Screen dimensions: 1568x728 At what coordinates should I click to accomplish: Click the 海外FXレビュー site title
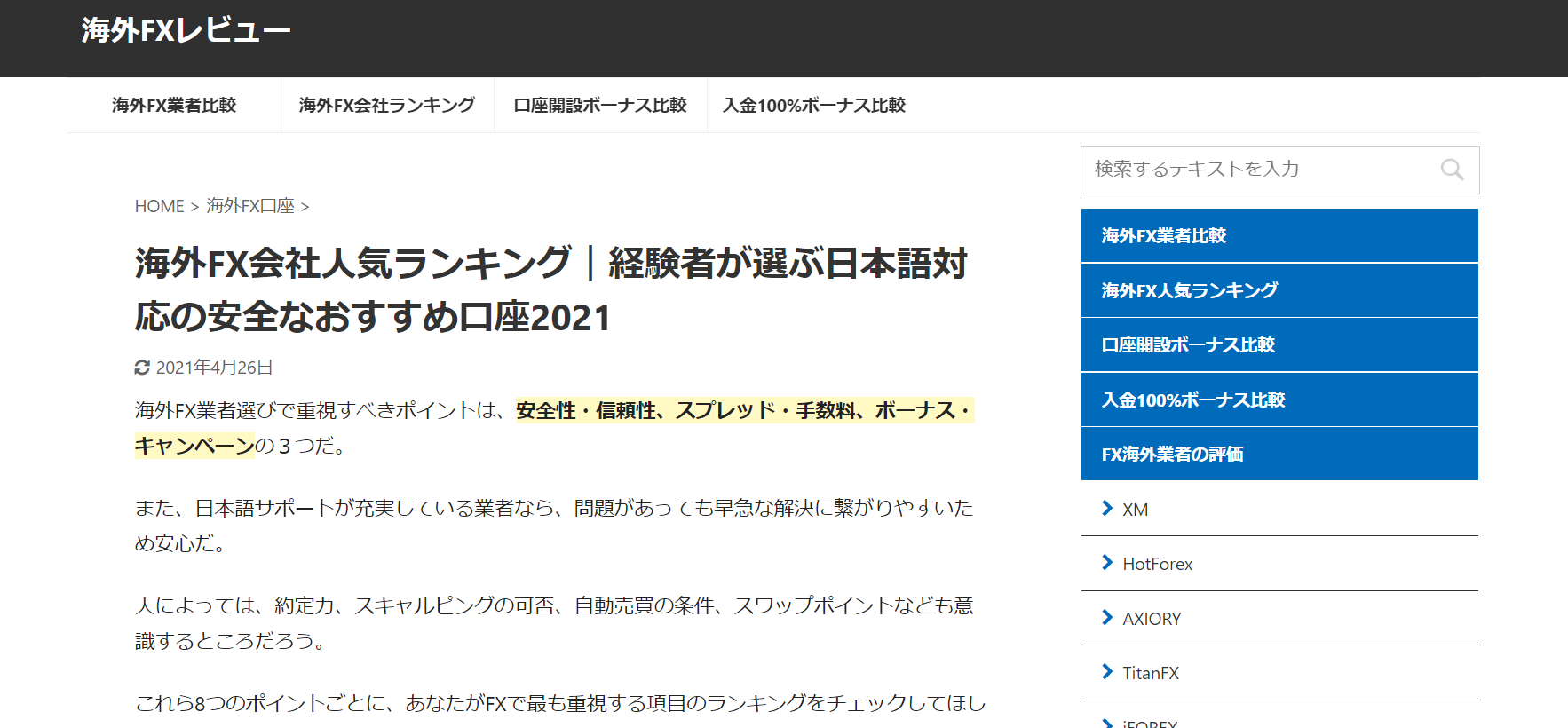186,31
